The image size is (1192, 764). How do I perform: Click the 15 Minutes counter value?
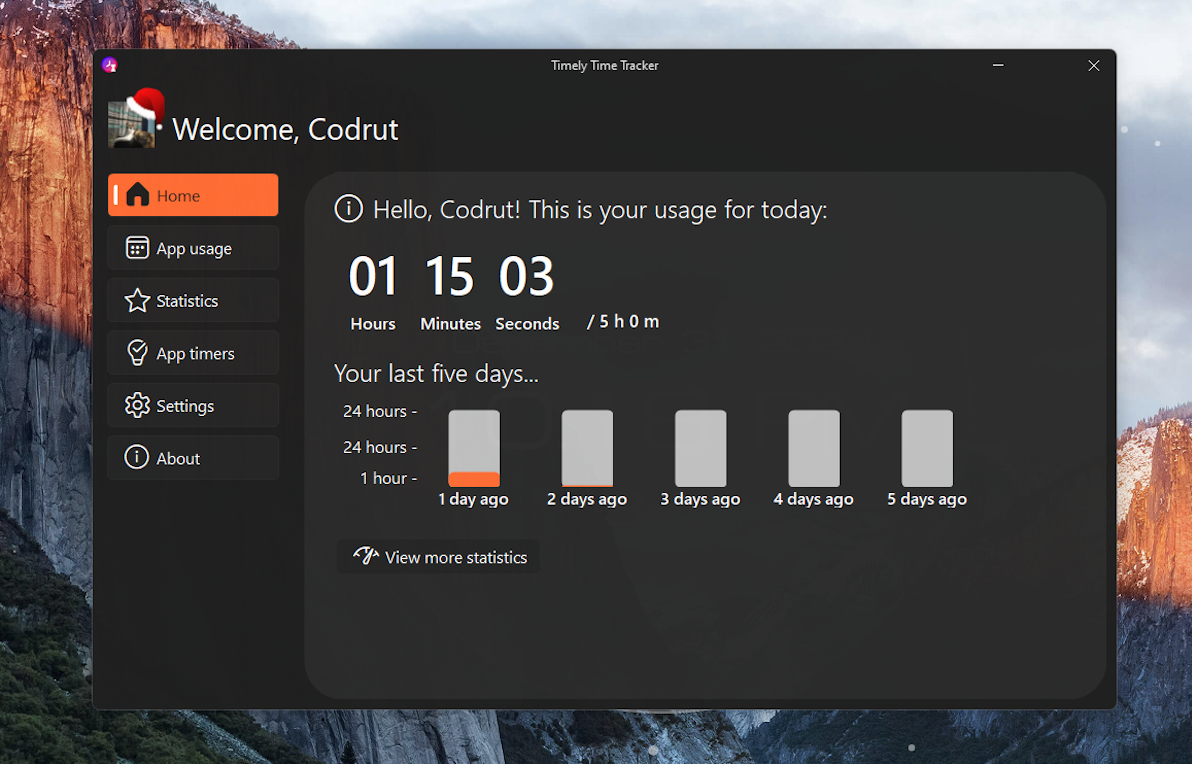[x=450, y=276]
